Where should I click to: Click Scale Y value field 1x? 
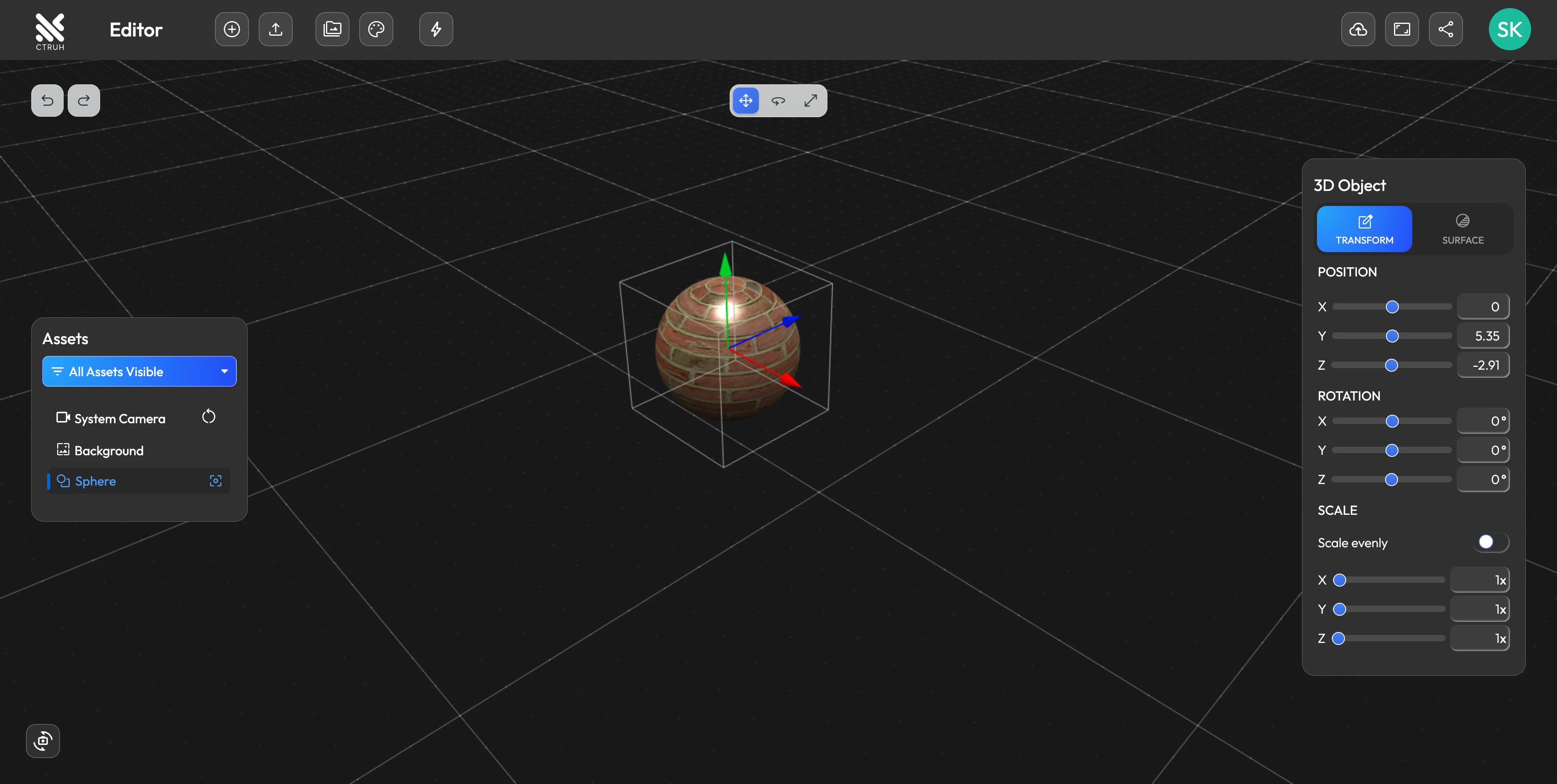[1480, 609]
